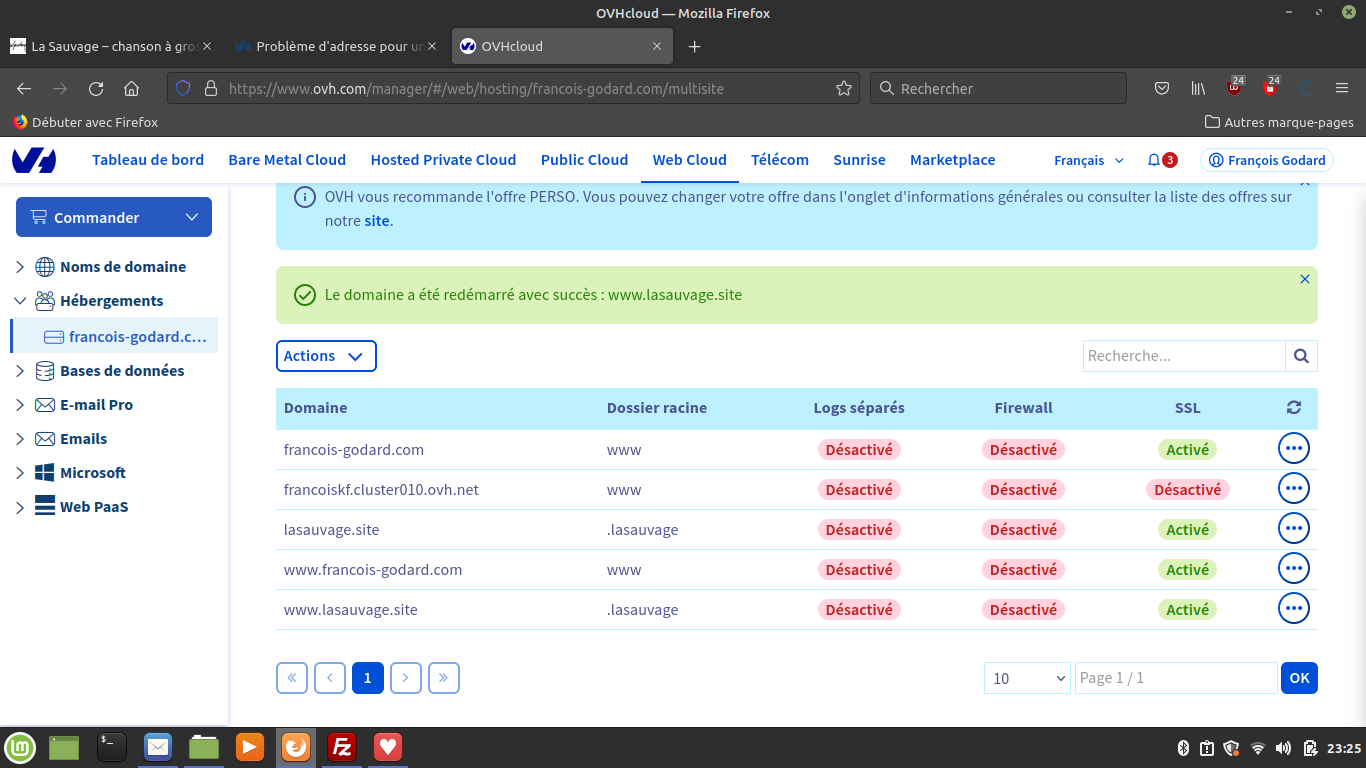
Task: Follow the 'site' link in info banner
Action: (x=377, y=221)
